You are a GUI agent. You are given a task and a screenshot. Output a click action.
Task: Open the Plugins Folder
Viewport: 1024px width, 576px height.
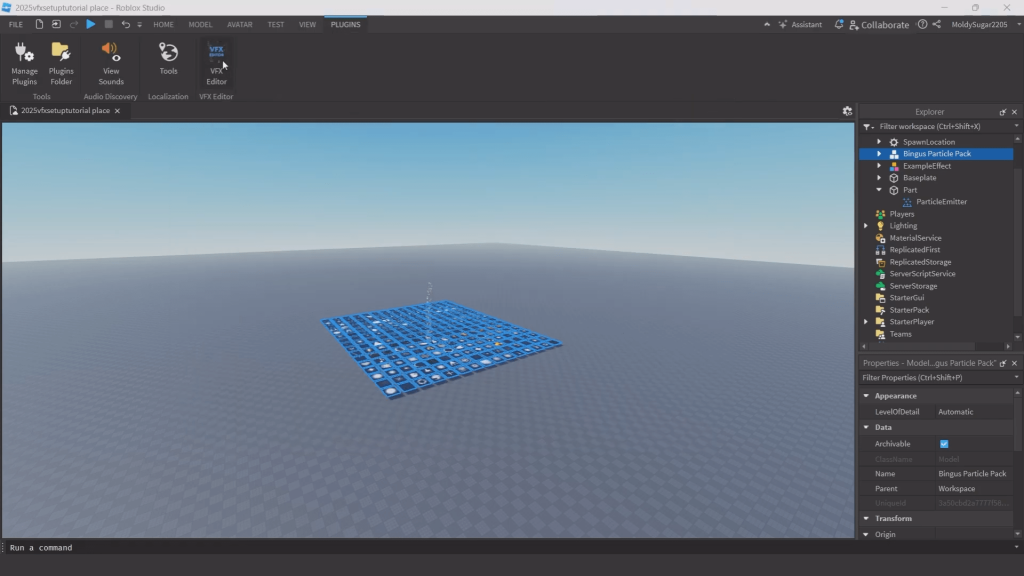(x=61, y=63)
